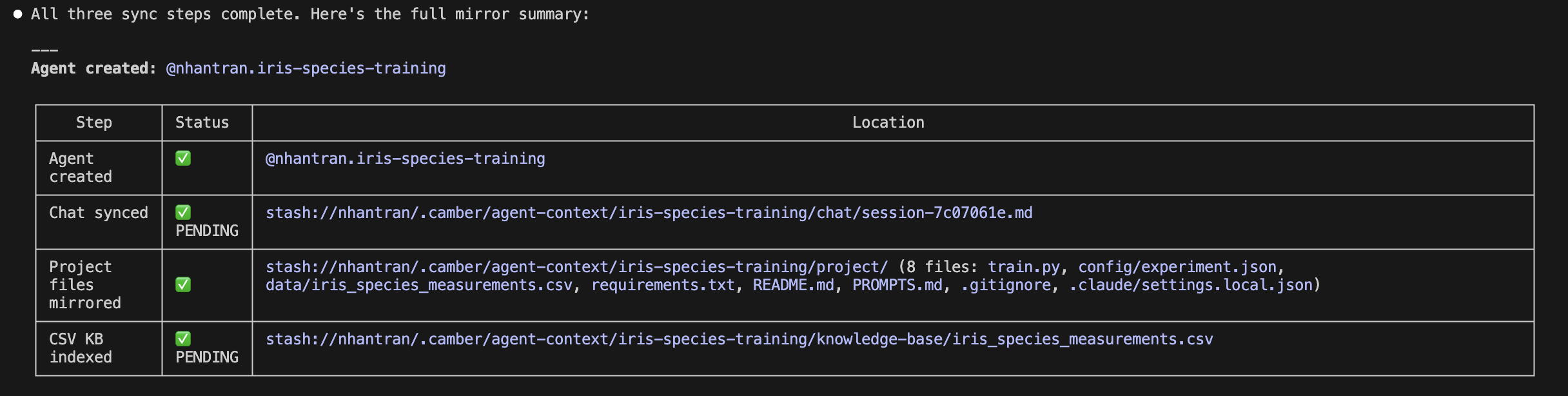The height and width of the screenshot is (396, 1568).
Task: Click the @nhantran.iris-species-training link after 'Agent created:'
Action: [306, 68]
